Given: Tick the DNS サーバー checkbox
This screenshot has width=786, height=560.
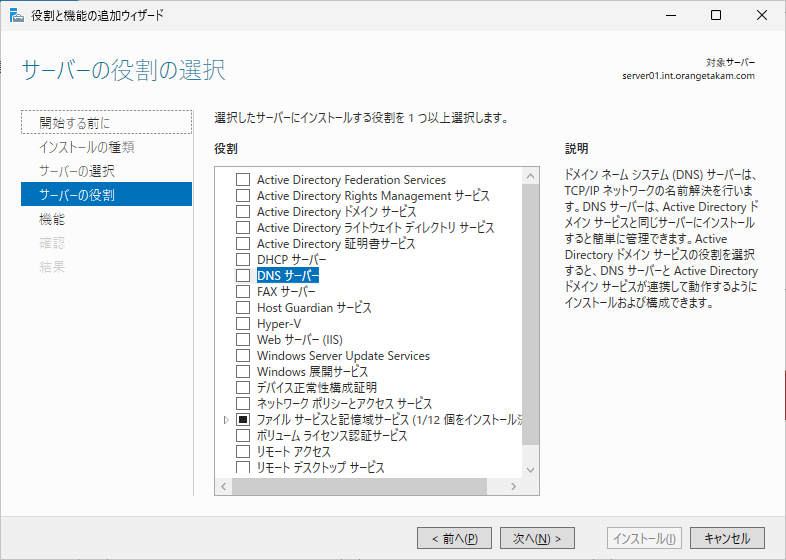Looking at the screenshot, I should point(243,276).
